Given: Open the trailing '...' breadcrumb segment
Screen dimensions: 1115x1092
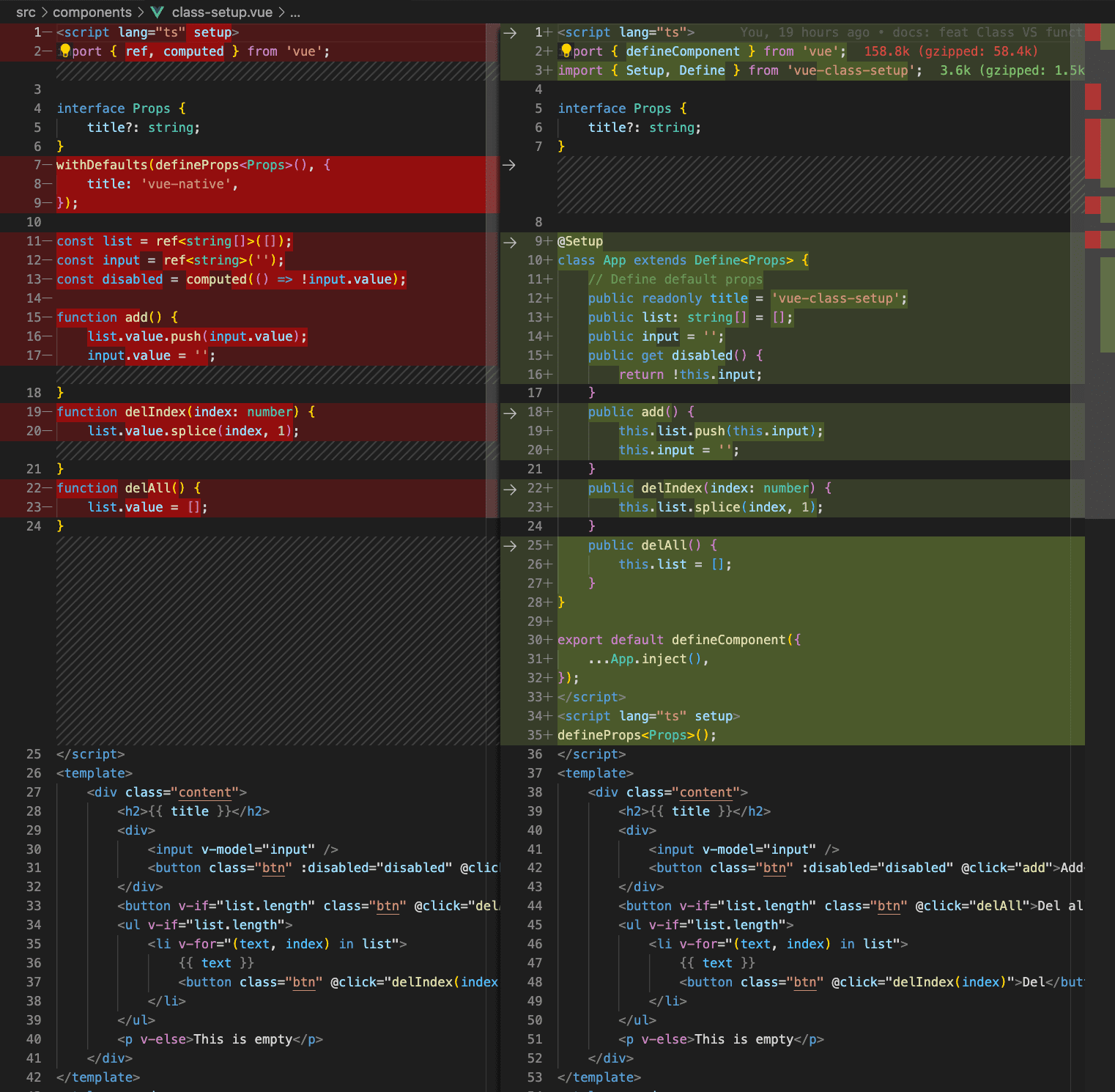Looking at the screenshot, I should [295, 12].
